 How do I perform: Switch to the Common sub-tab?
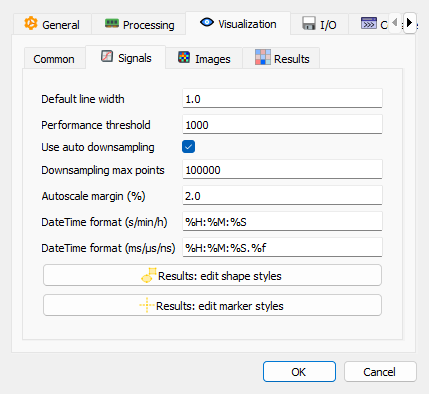pos(54,59)
